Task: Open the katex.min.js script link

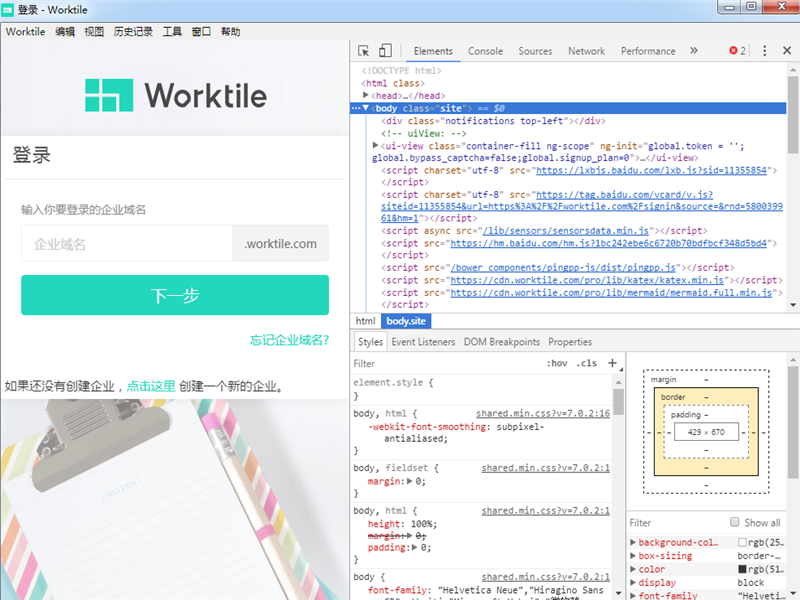Action: [x=587, y=280]
